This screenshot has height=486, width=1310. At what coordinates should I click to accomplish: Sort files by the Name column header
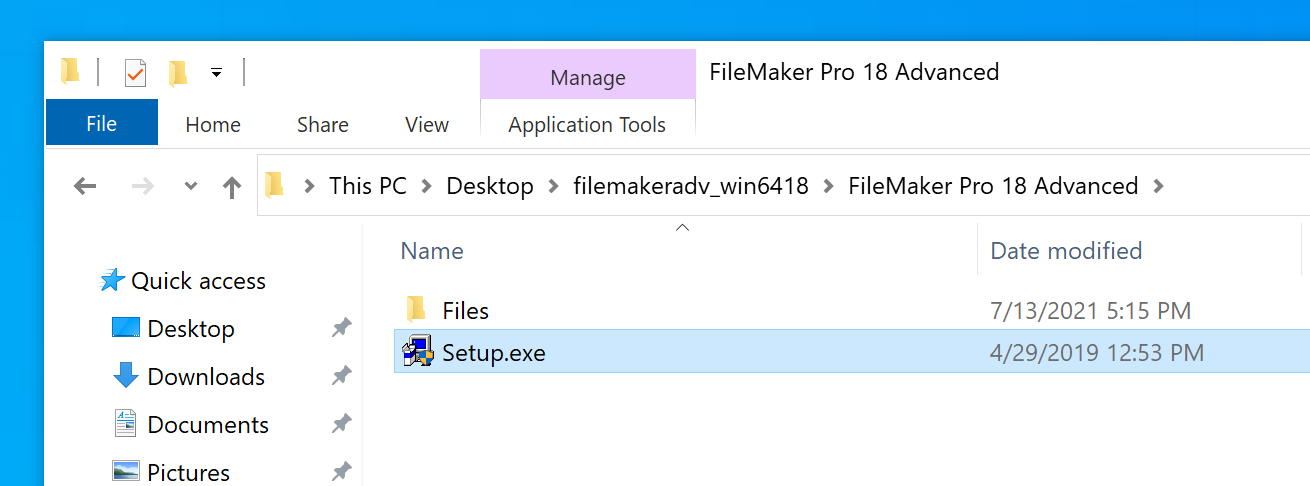pyautogui.click(x=432, y=251)
